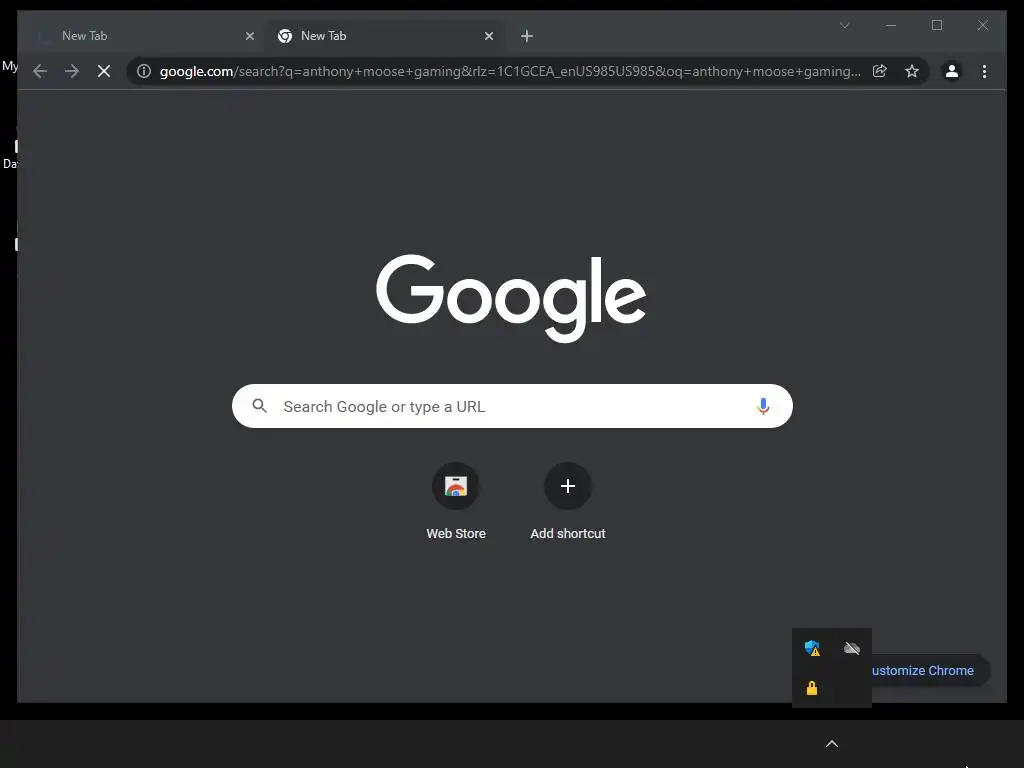
Task: Open the Chrome profile menu
Action: tap(952, 71)
